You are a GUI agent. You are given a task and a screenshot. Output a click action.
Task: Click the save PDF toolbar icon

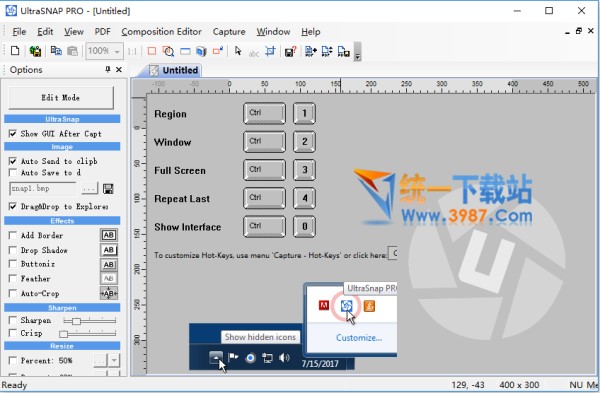(x=344, y=51)
